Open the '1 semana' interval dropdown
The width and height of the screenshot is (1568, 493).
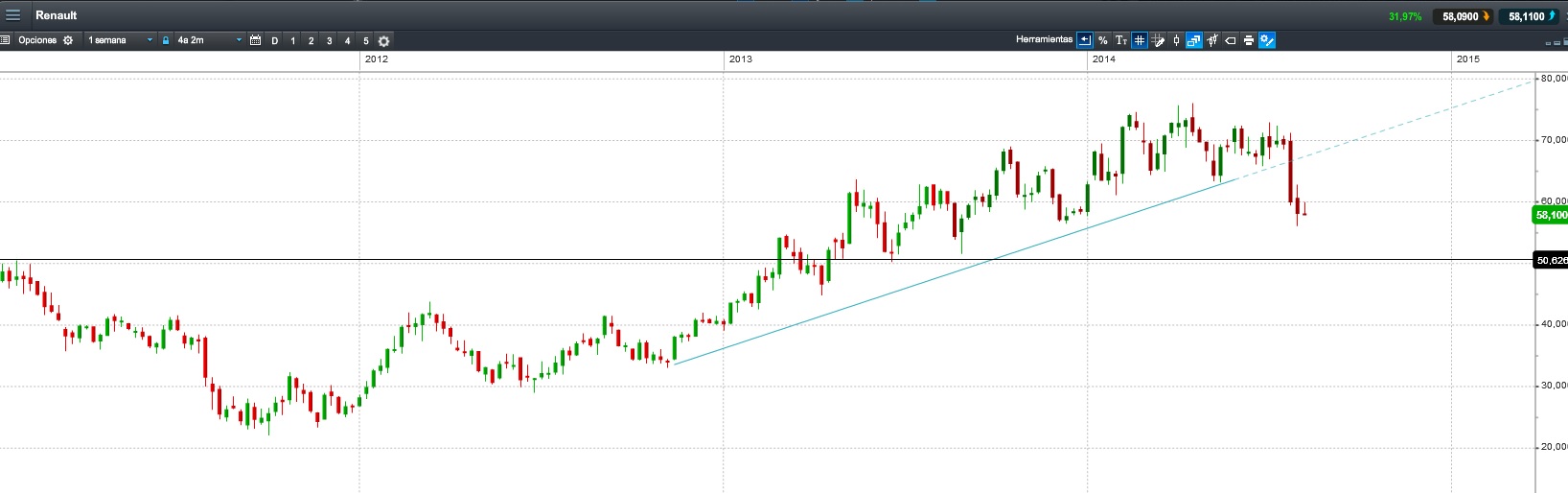[120, 40]
